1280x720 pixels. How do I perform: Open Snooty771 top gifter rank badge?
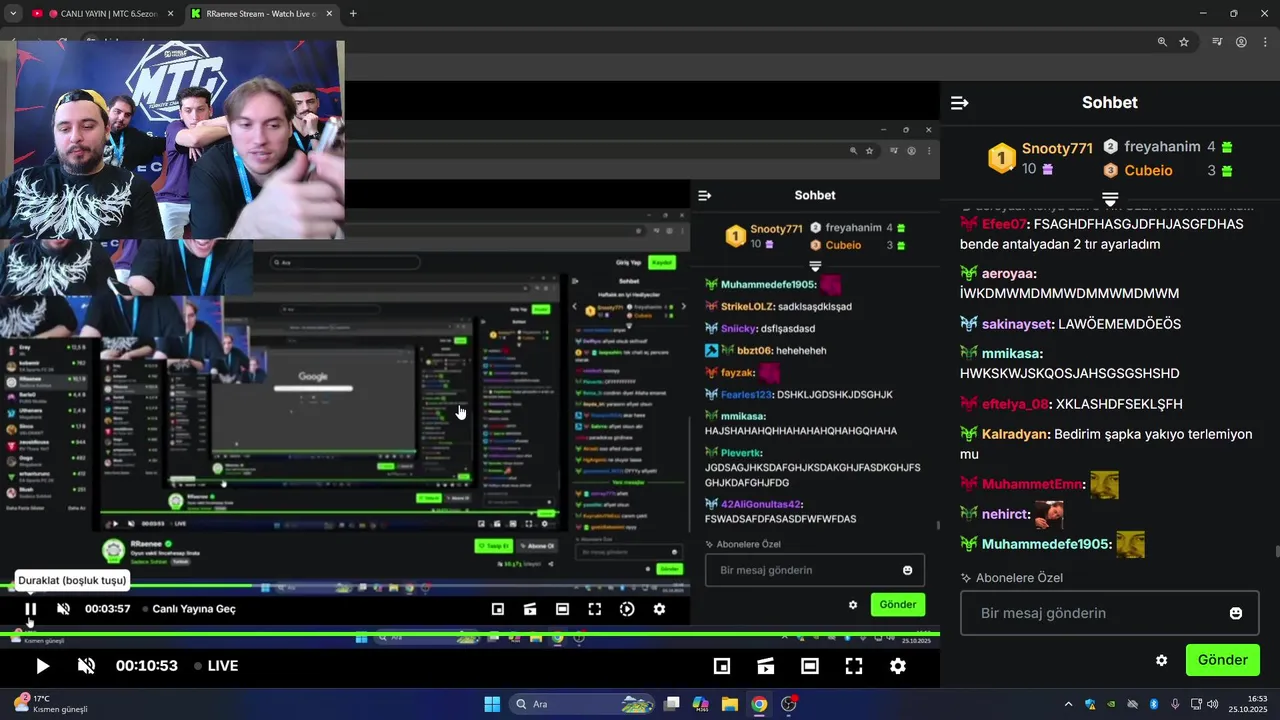coord(1002,158)
